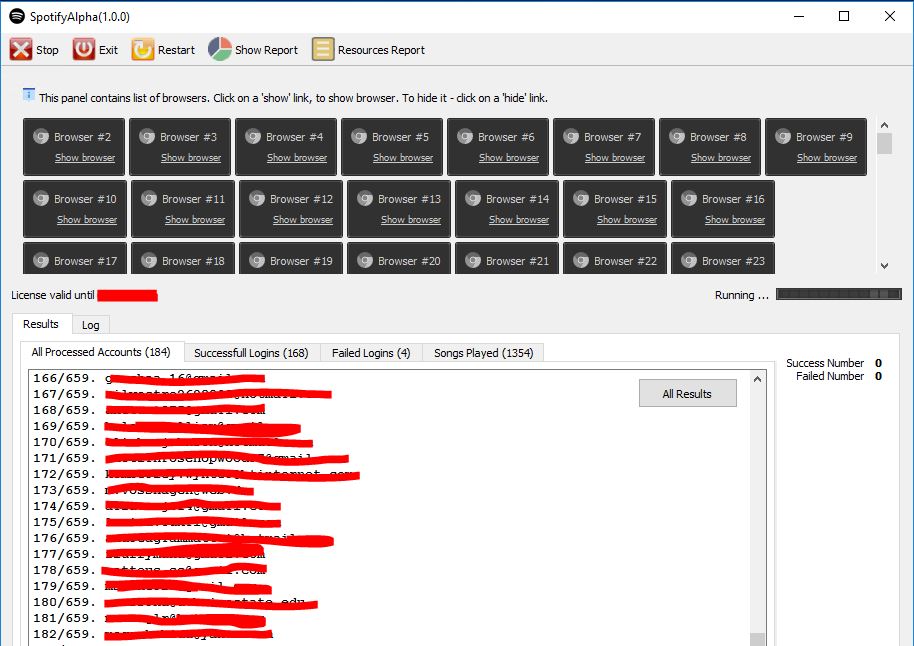Click the Chrome icon on Browser #15
The width and height of the screenshot is (914, 646).
tap(581, 198)
